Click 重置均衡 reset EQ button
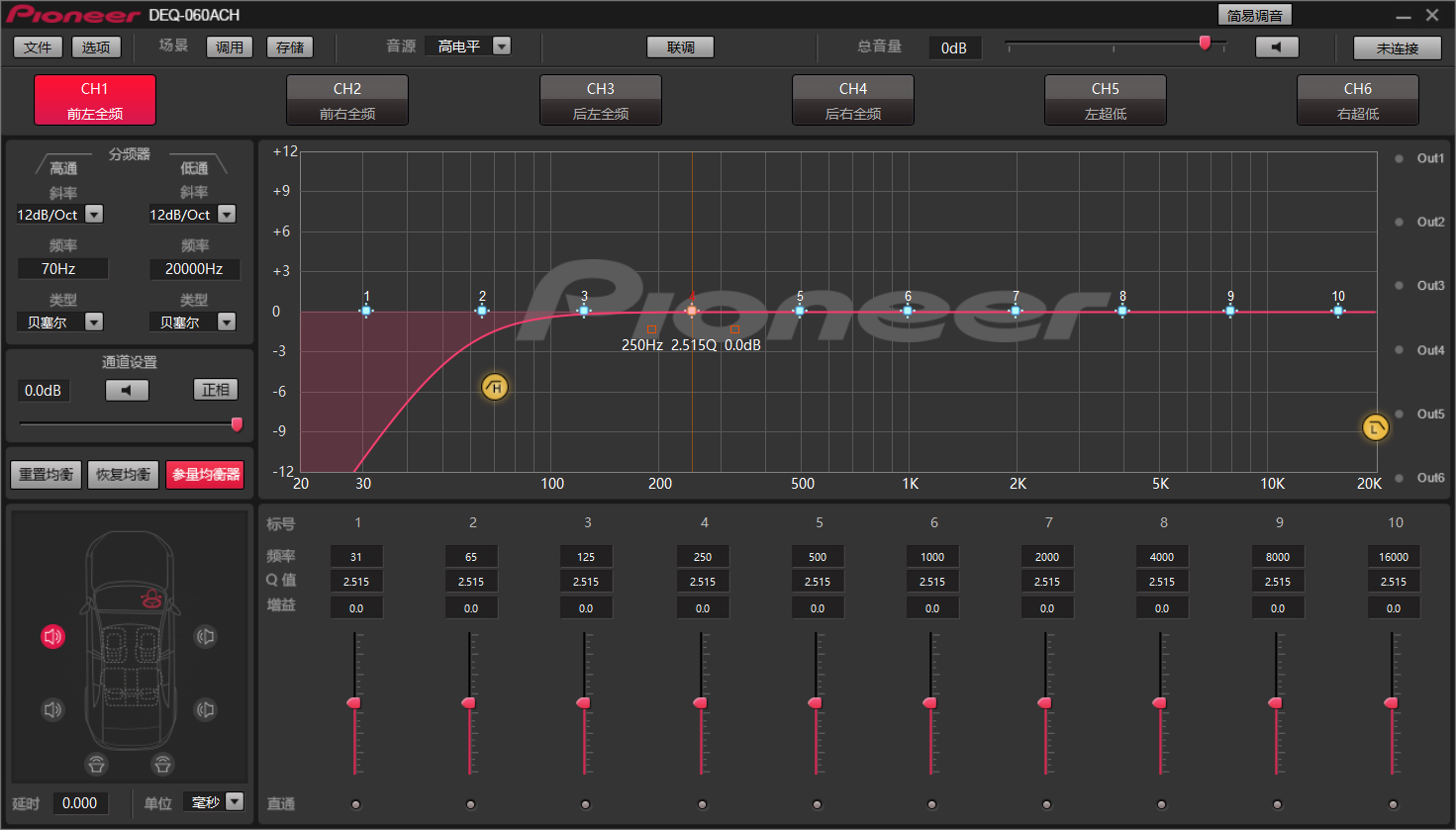The width and height of the screenshot is (1456, 830). (46, 475)
